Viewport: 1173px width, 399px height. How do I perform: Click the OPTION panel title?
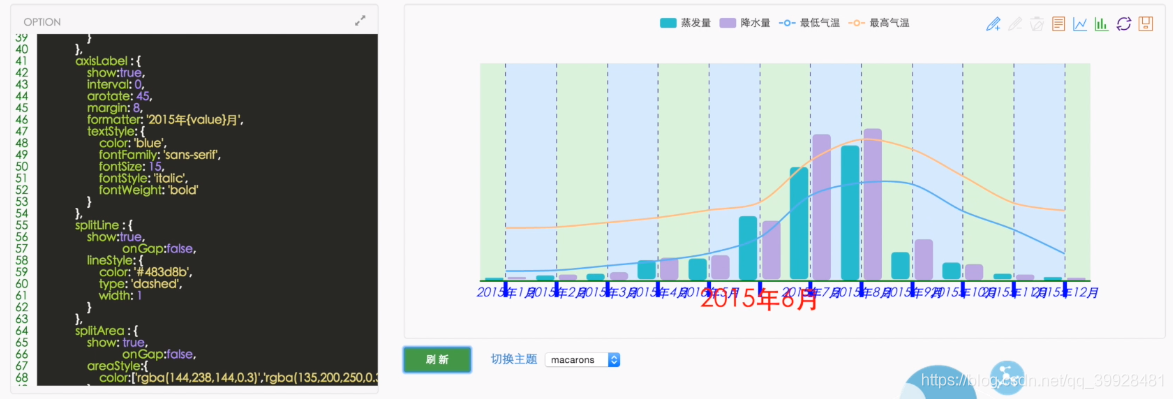coord(43,22)
